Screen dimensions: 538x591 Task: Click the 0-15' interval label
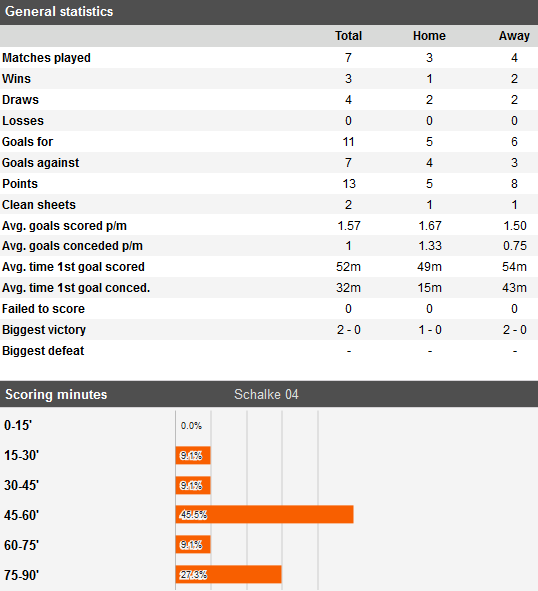(x=18, y=426)
